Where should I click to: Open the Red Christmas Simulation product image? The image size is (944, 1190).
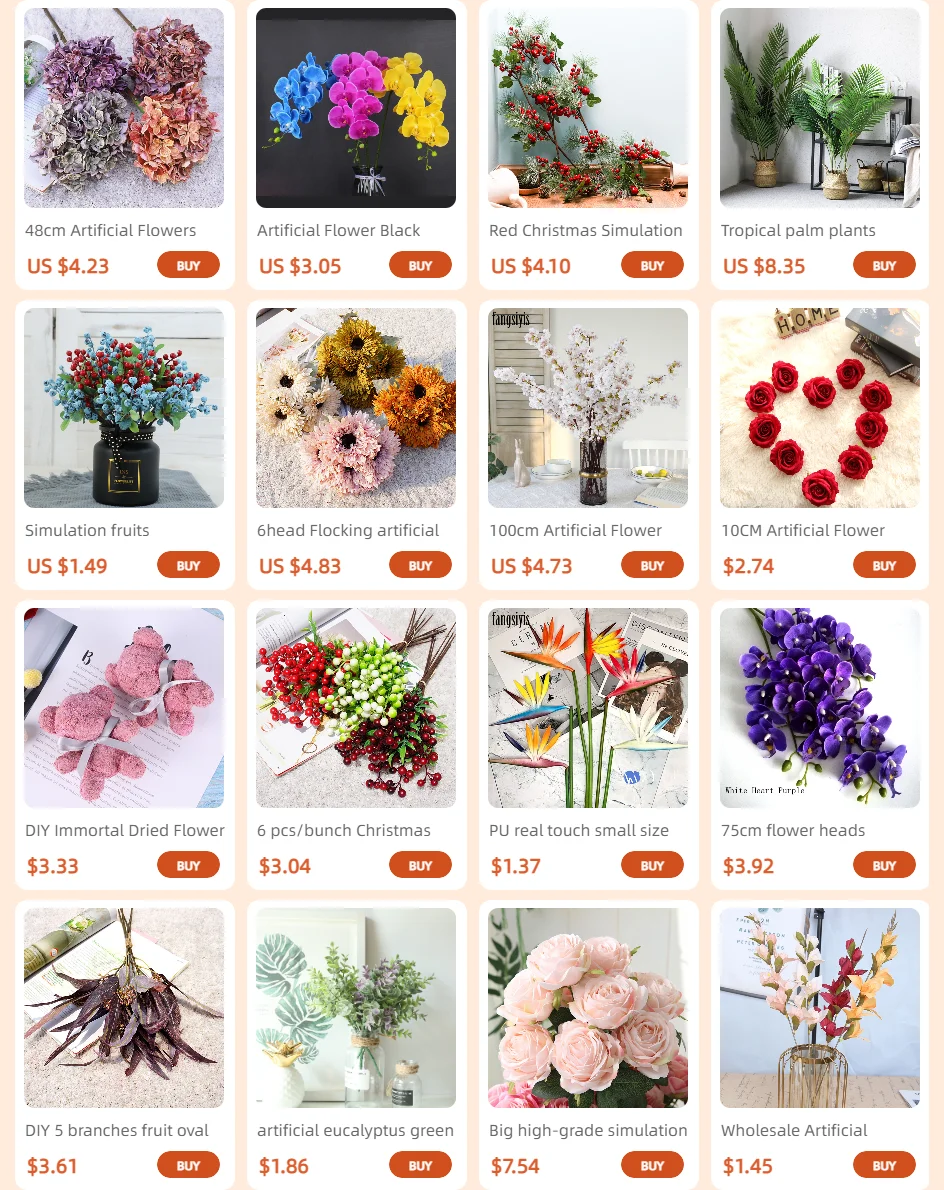click(588, 108)
